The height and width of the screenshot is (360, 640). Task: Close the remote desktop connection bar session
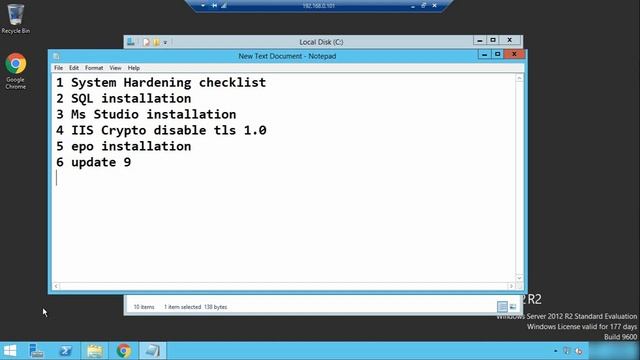(434, 6)
